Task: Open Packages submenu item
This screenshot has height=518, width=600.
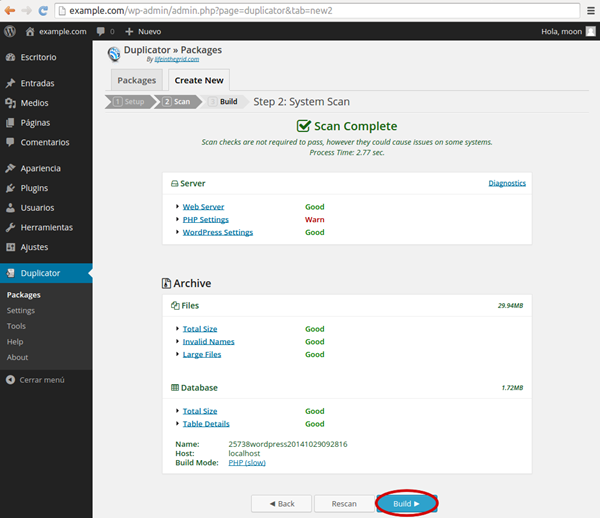Action: click(x=24, y=295)
